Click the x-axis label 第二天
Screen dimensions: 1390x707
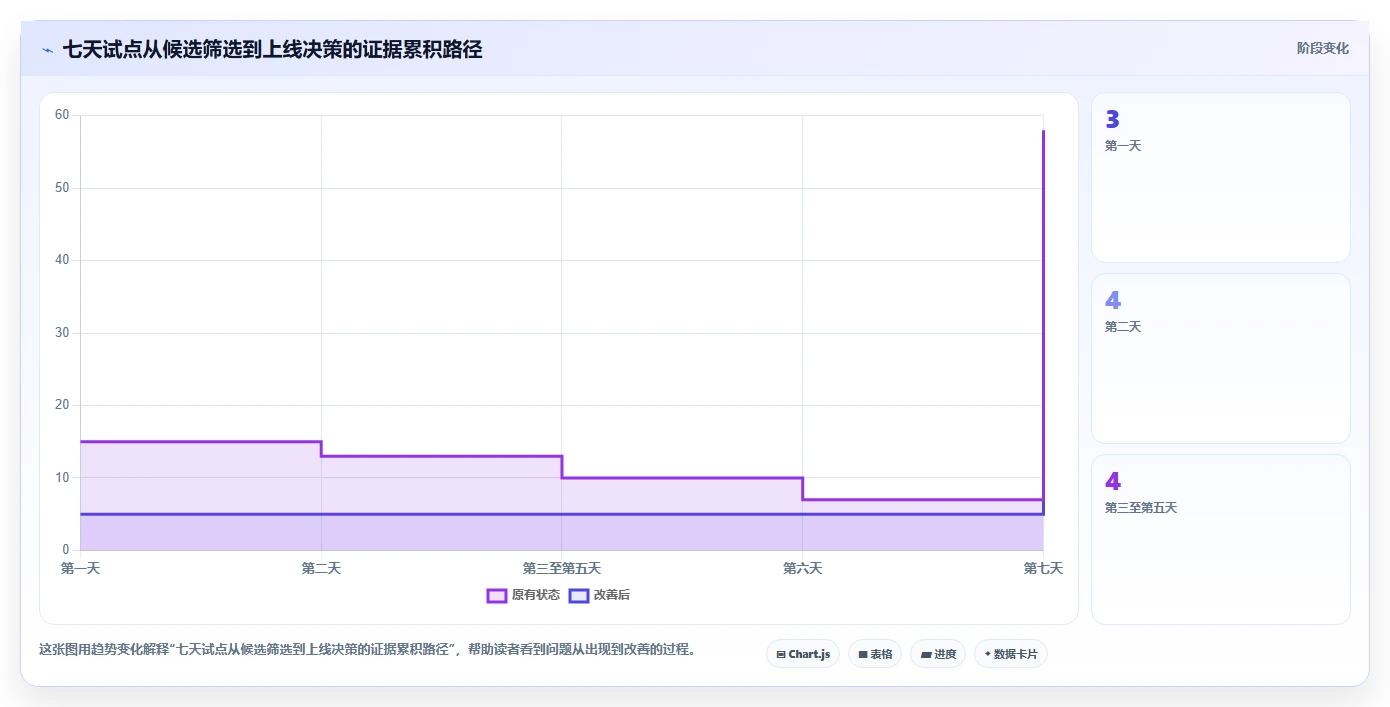321,568
